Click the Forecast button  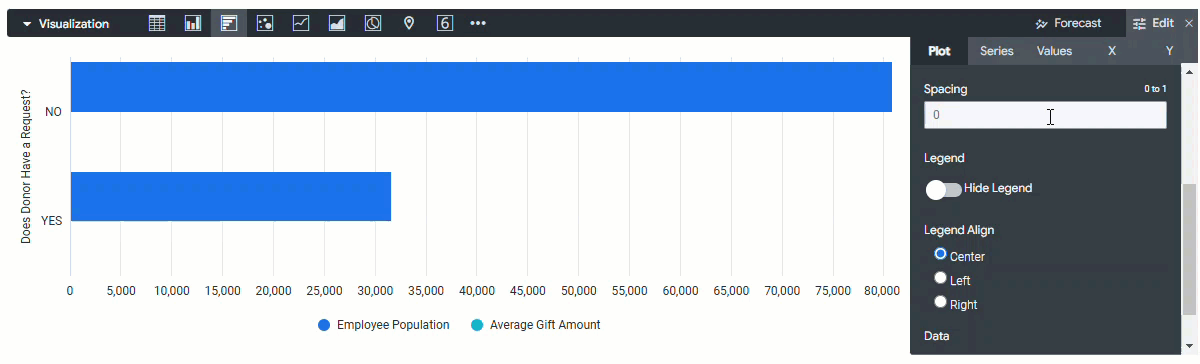(x=1068, y=23)
